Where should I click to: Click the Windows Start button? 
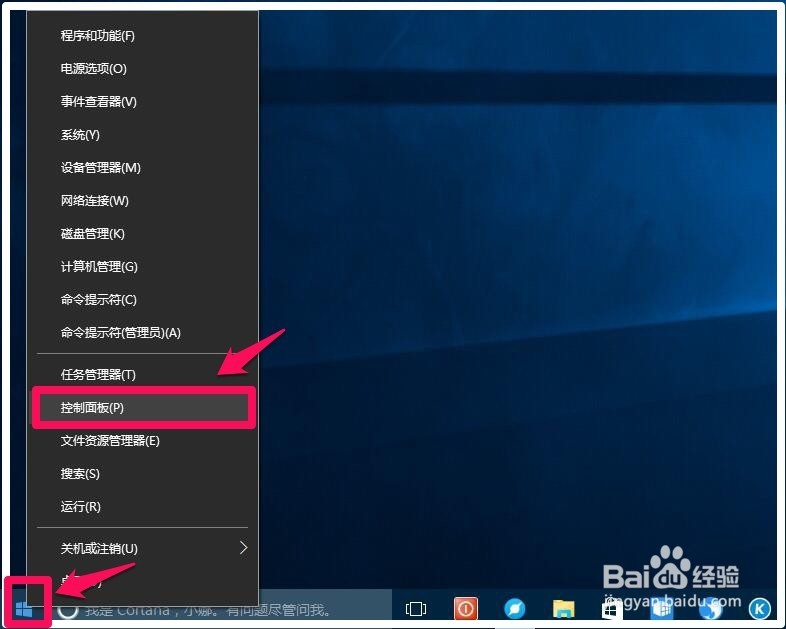coord(24,609)
